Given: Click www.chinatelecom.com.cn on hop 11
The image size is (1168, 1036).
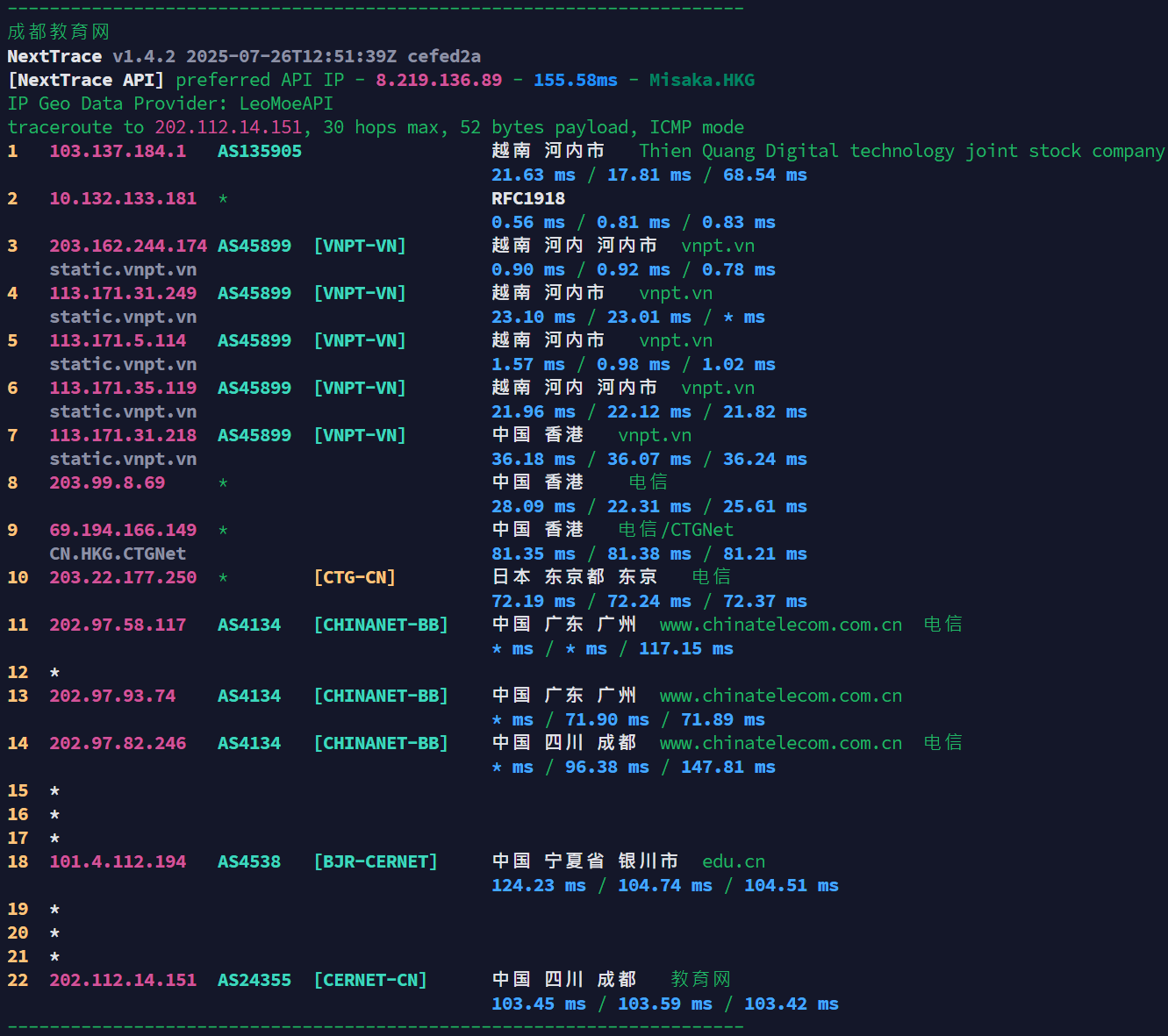Looking at the screenshot, I should pos(781,625).
